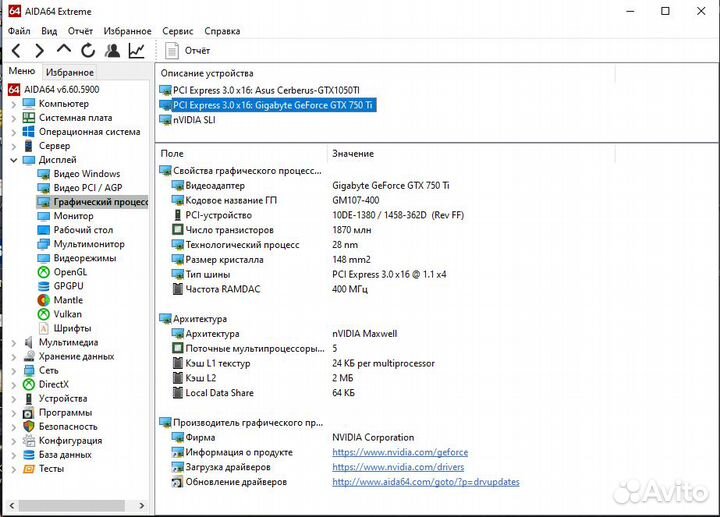This screenshot has height=517, width=720.
Task: Open the nvidia.com/drivers download link
Action: [398, 467]
